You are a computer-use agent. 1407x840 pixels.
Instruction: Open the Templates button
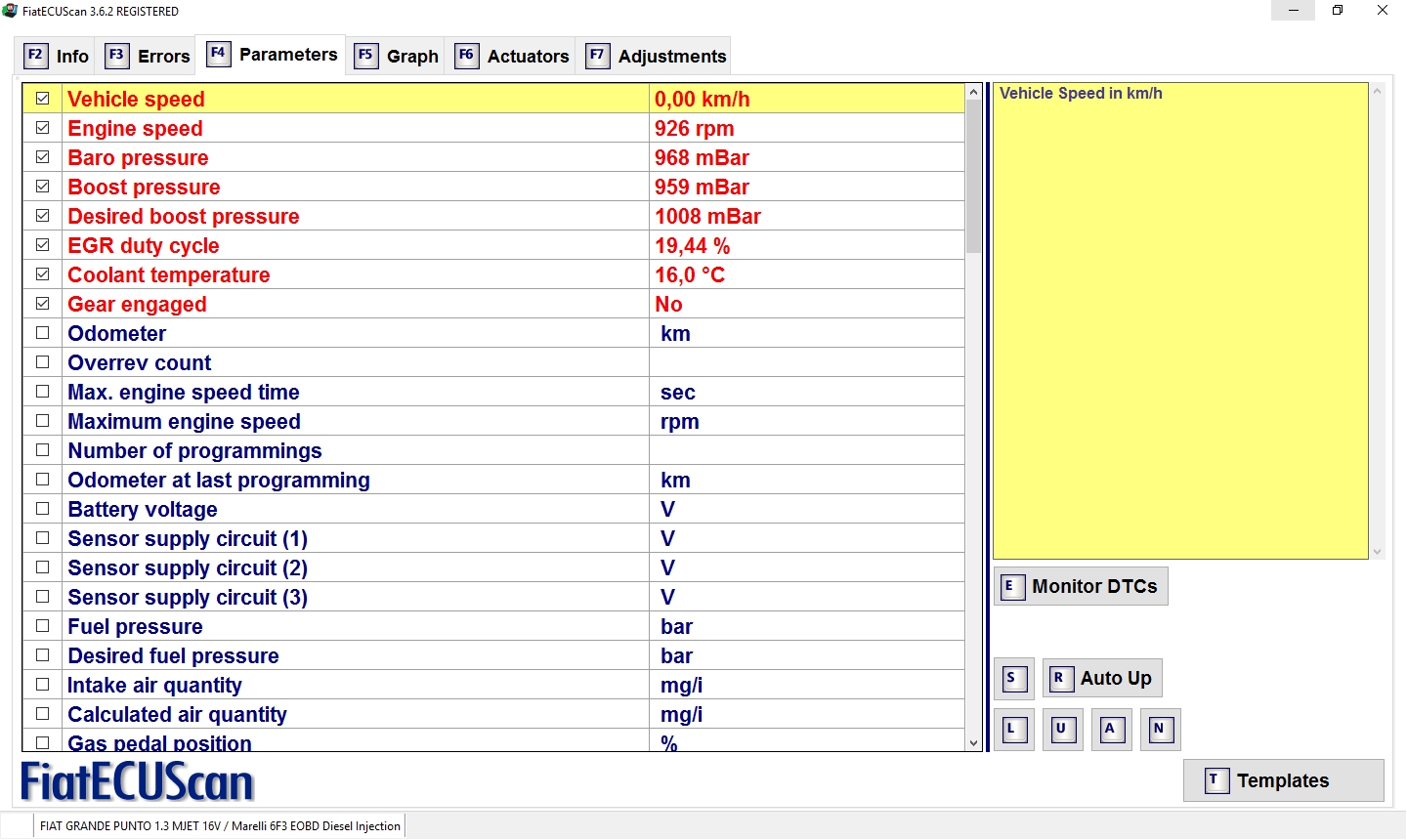click(1284, 780)
